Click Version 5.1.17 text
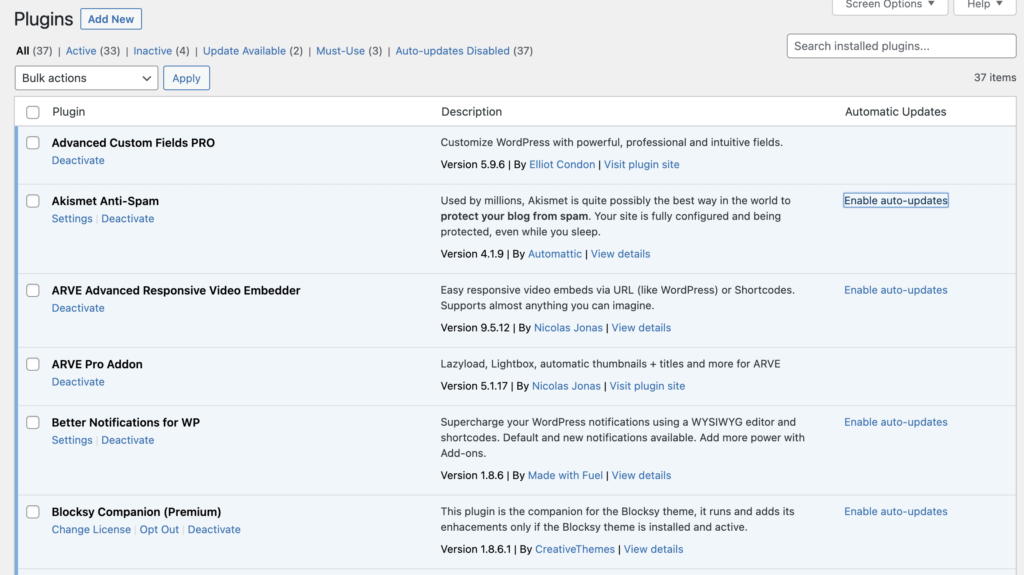The image size is (1024, 575). click(x=474, y=386)
